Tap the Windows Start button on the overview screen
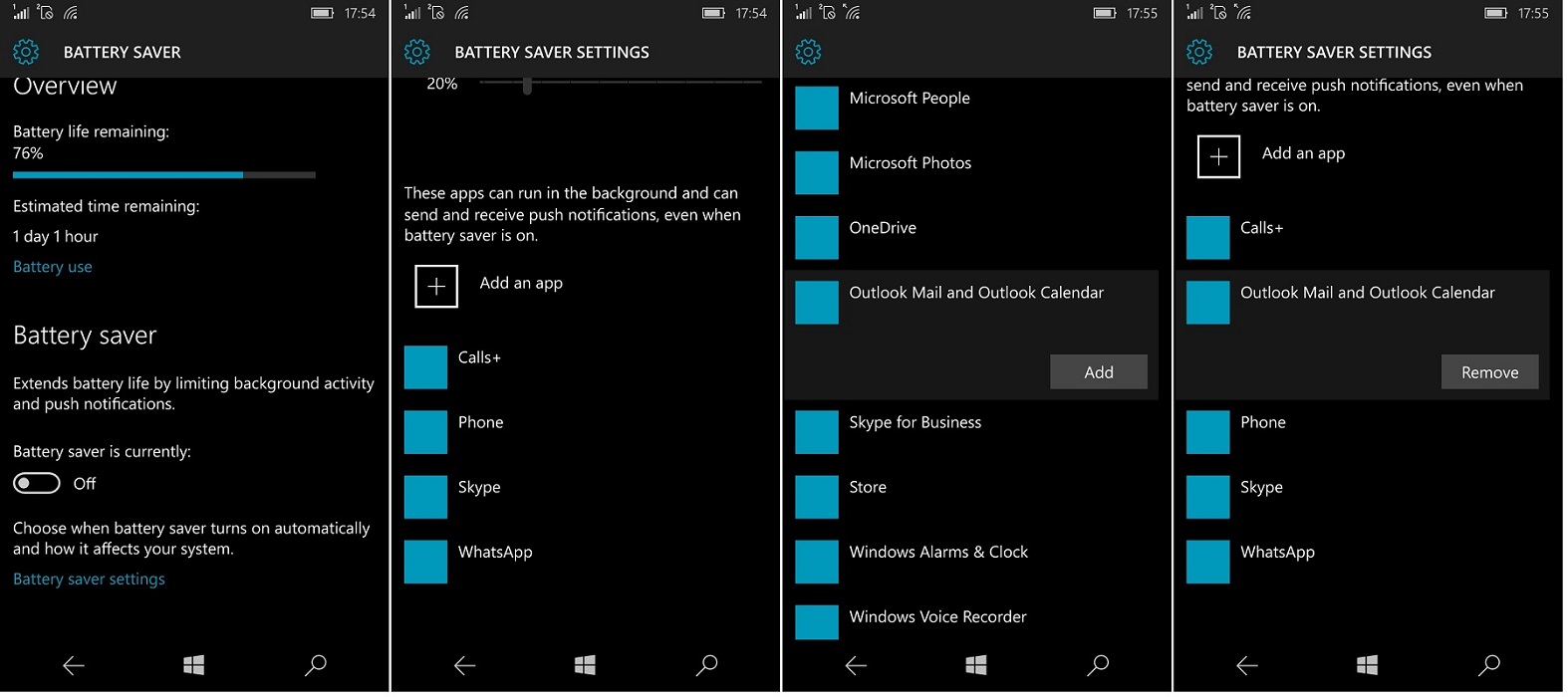 click(x=194, y=665)
